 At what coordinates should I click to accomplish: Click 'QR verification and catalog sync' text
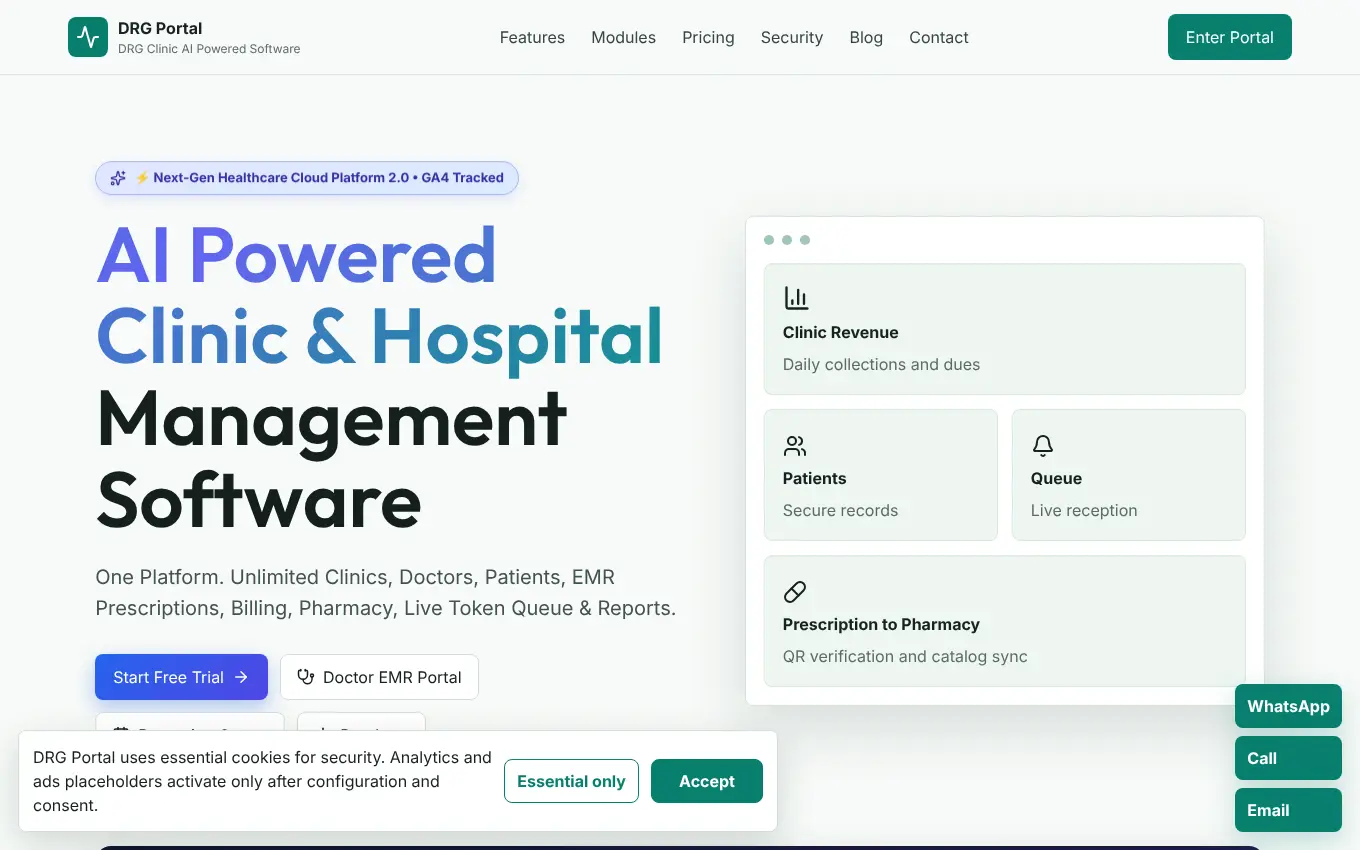[x=905, y=656]
